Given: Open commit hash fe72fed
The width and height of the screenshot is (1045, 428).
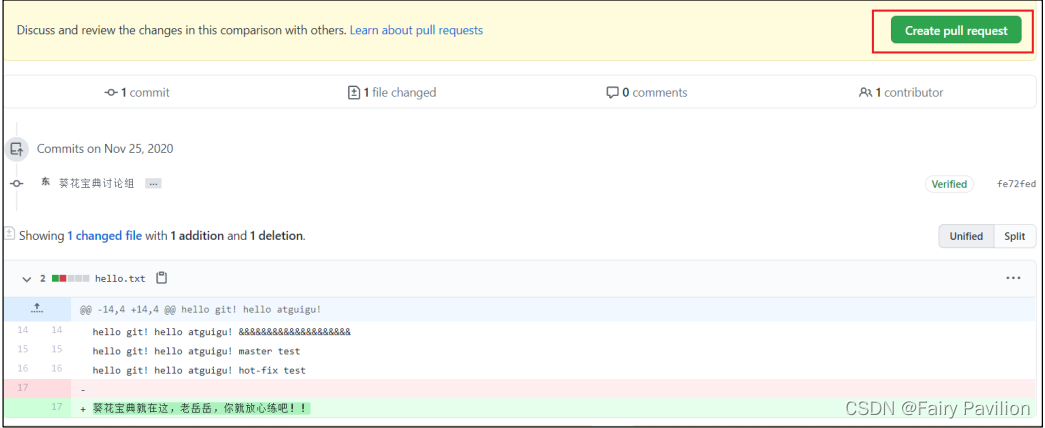Looking at the screenshot, I should pos(1016,184).
